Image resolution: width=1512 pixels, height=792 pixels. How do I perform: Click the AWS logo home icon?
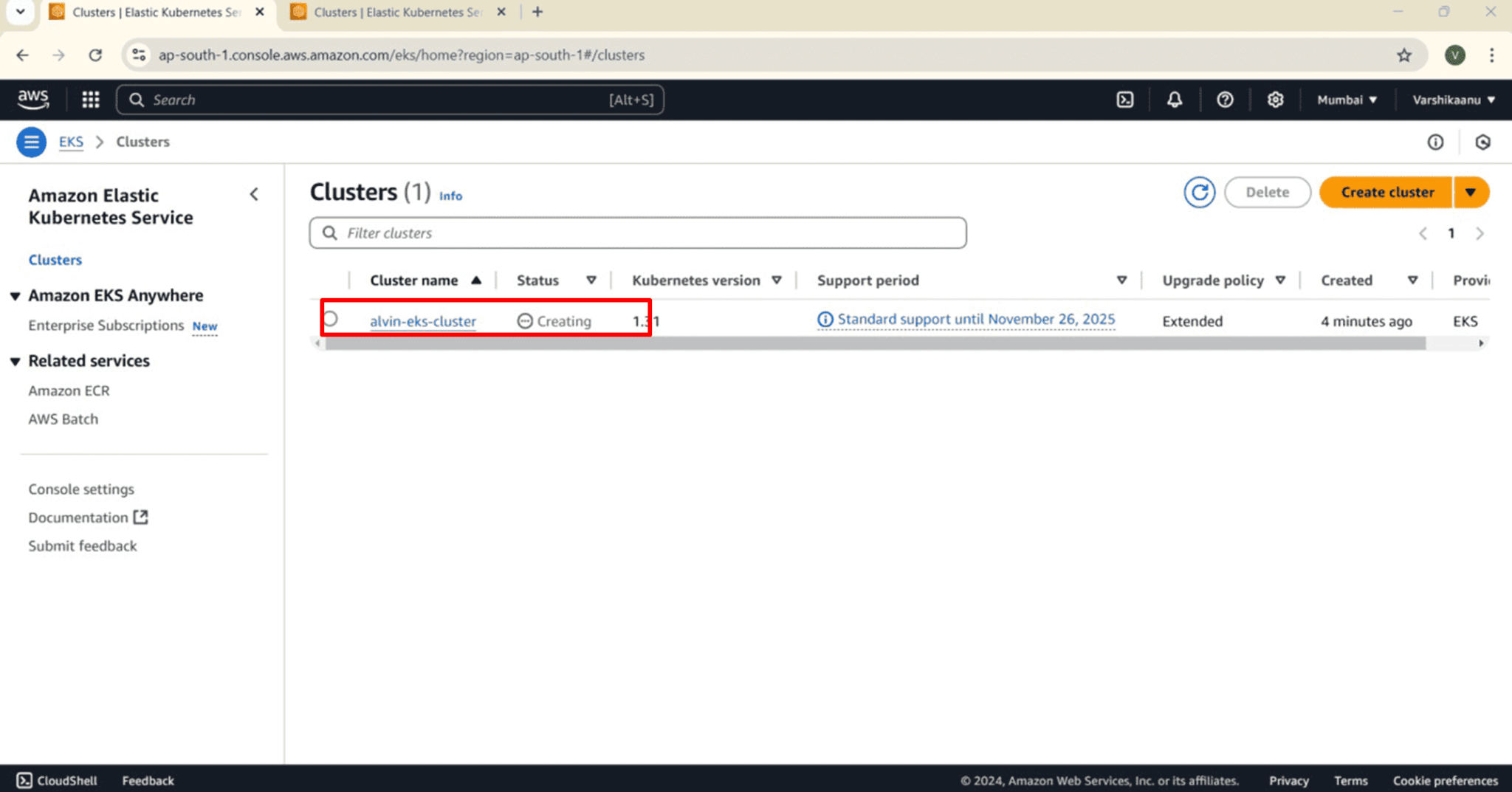(x=33, y=99)
